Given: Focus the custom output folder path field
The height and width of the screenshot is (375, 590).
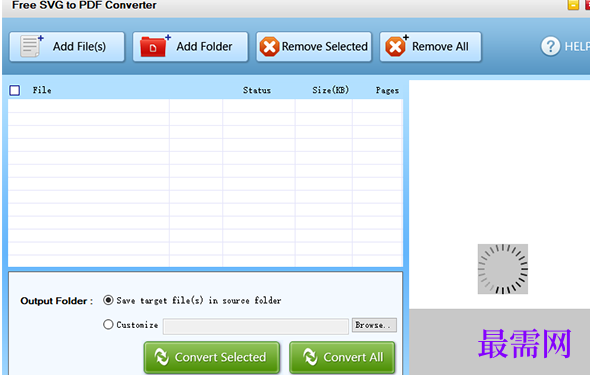Looking at the screenshot, I should pos(256,326).
